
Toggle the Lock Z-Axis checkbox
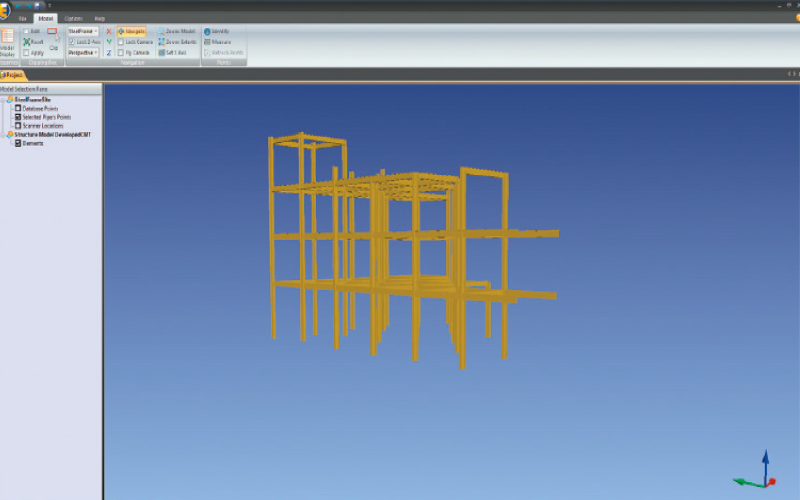pos(72,42)
